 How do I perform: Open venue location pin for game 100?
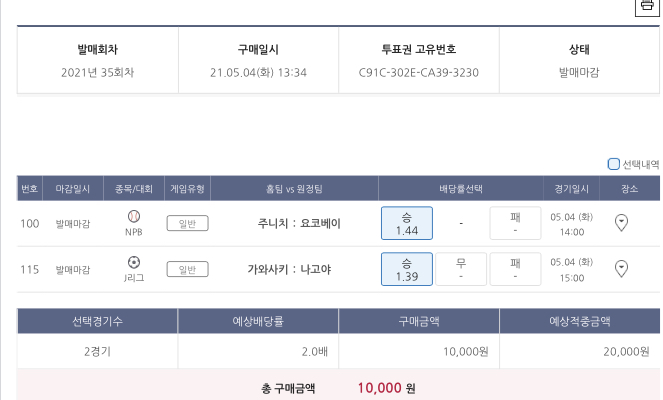point(621,223)
